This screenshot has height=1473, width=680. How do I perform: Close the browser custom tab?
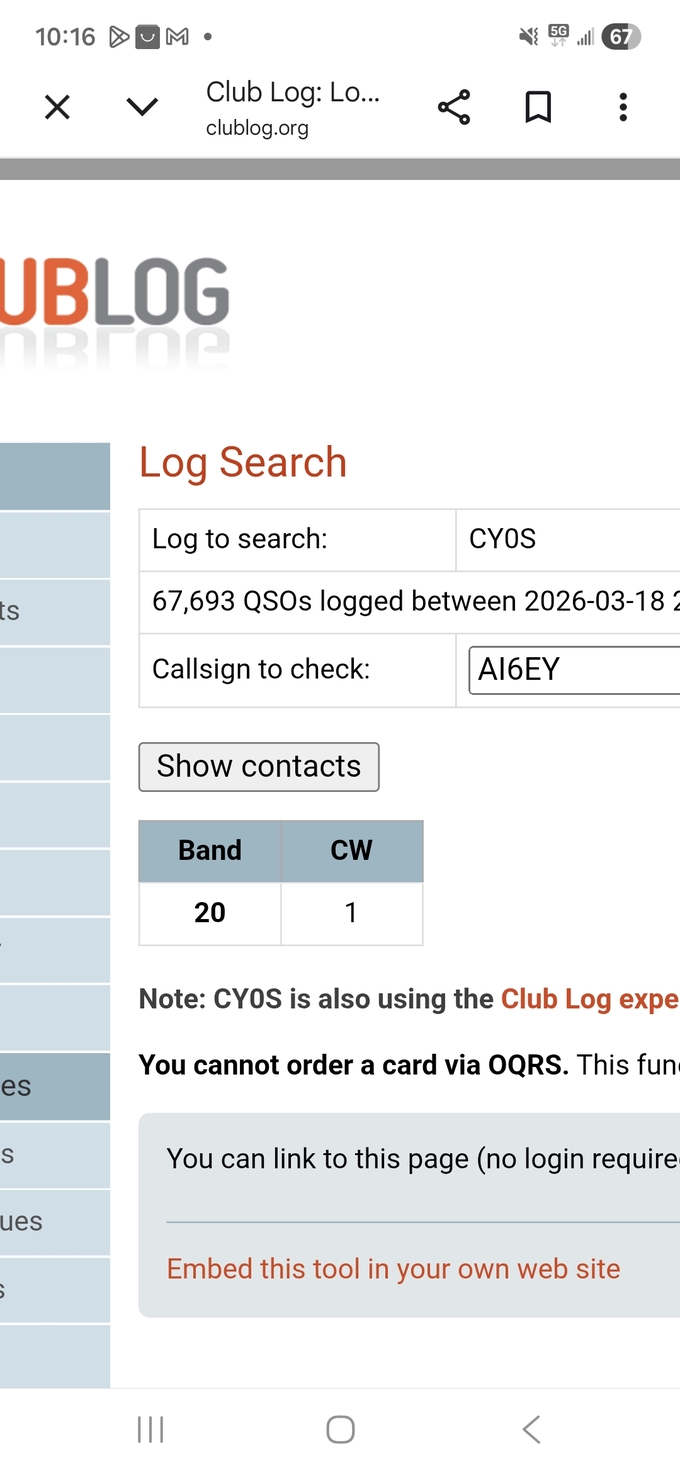[58, 107]
